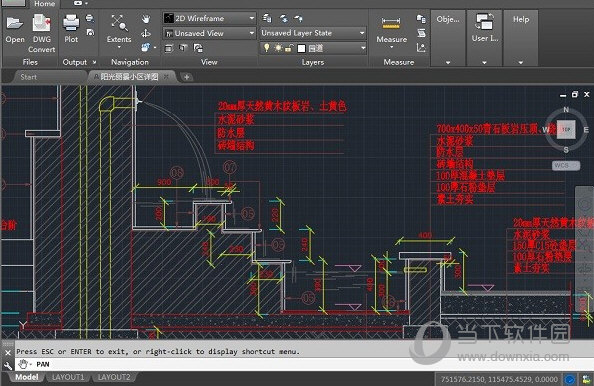Restore the drawing viewport window

coord(575,94)
